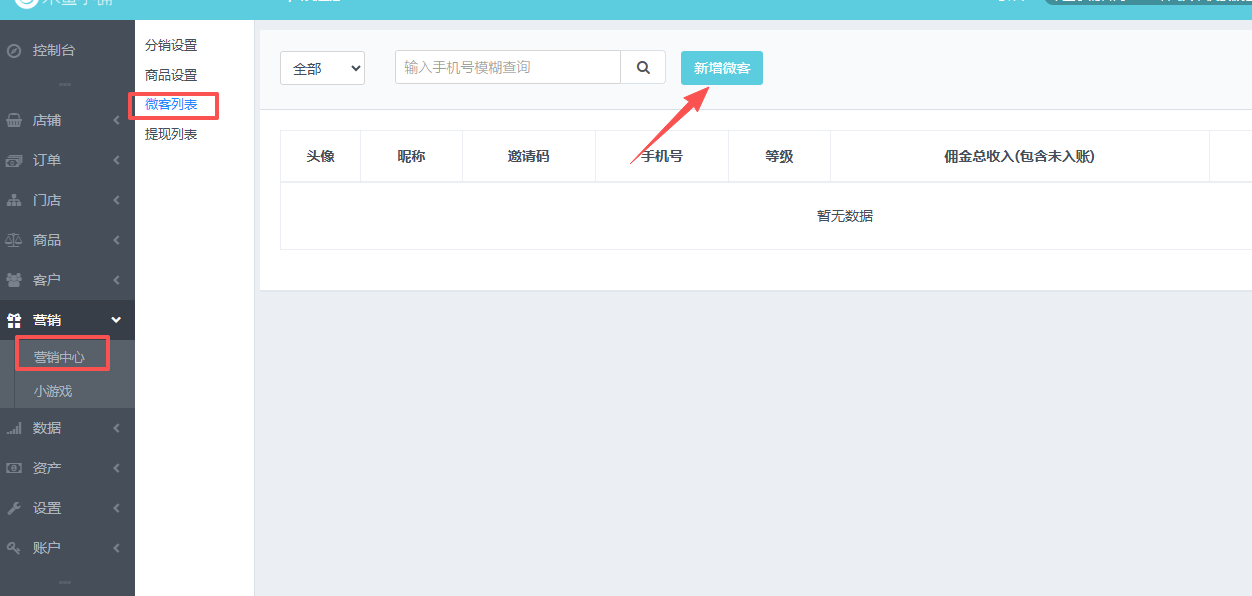Click the 客户 customers group icon
This screenshot has width=1252, height=596.
point(14,280)
